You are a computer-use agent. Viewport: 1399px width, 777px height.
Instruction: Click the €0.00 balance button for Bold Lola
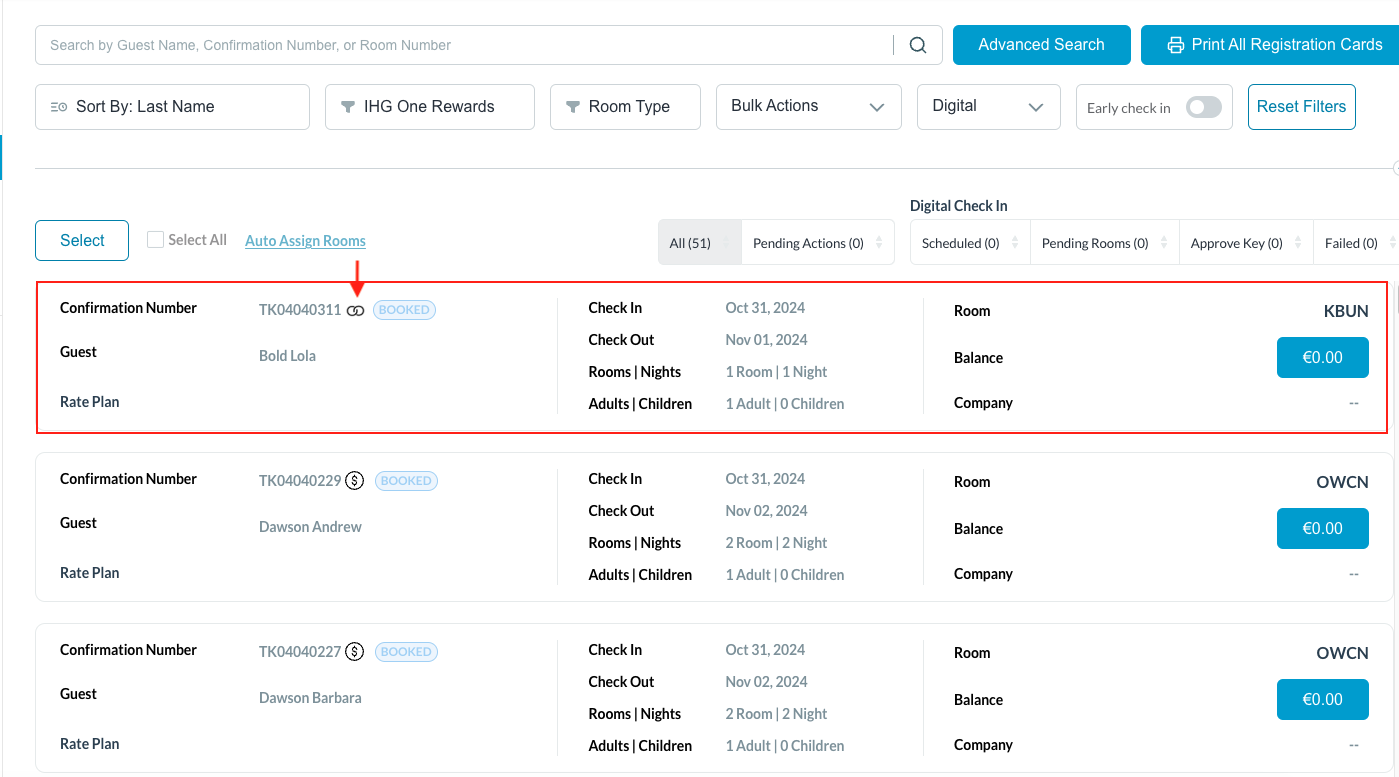[1322, 358]
